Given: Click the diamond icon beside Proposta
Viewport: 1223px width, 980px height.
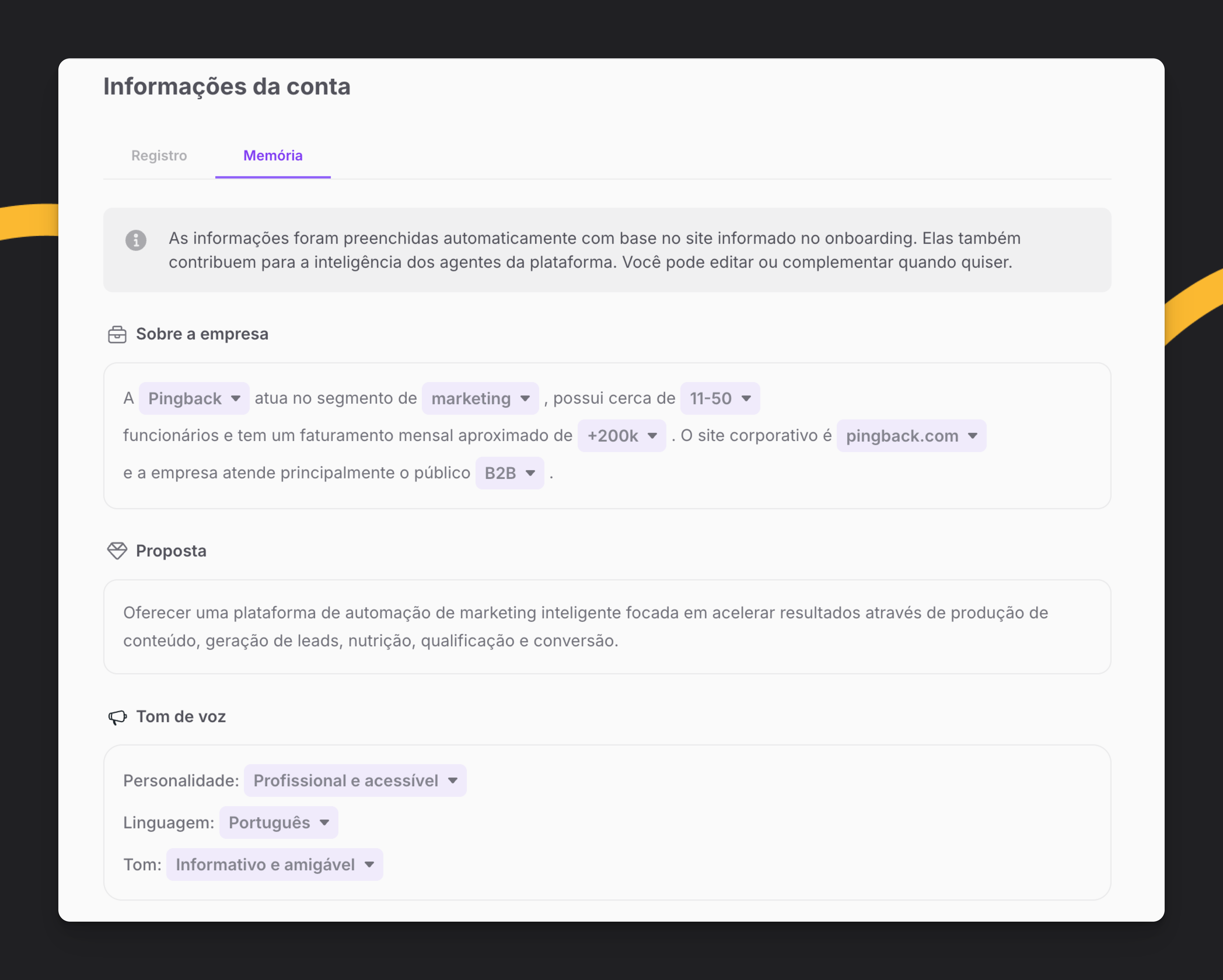Looking at the screenshot, I should pyautogui.click(x=117, y=551).
